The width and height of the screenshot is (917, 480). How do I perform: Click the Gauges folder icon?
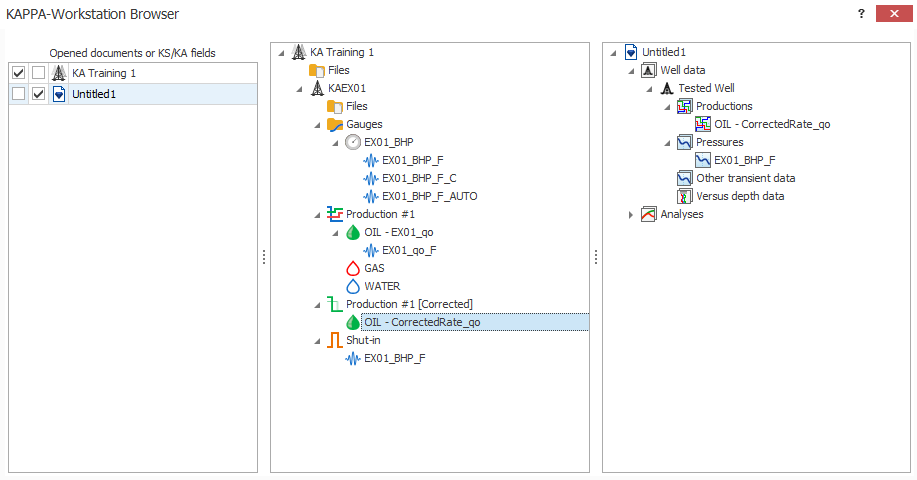click(x=335, y=124)
